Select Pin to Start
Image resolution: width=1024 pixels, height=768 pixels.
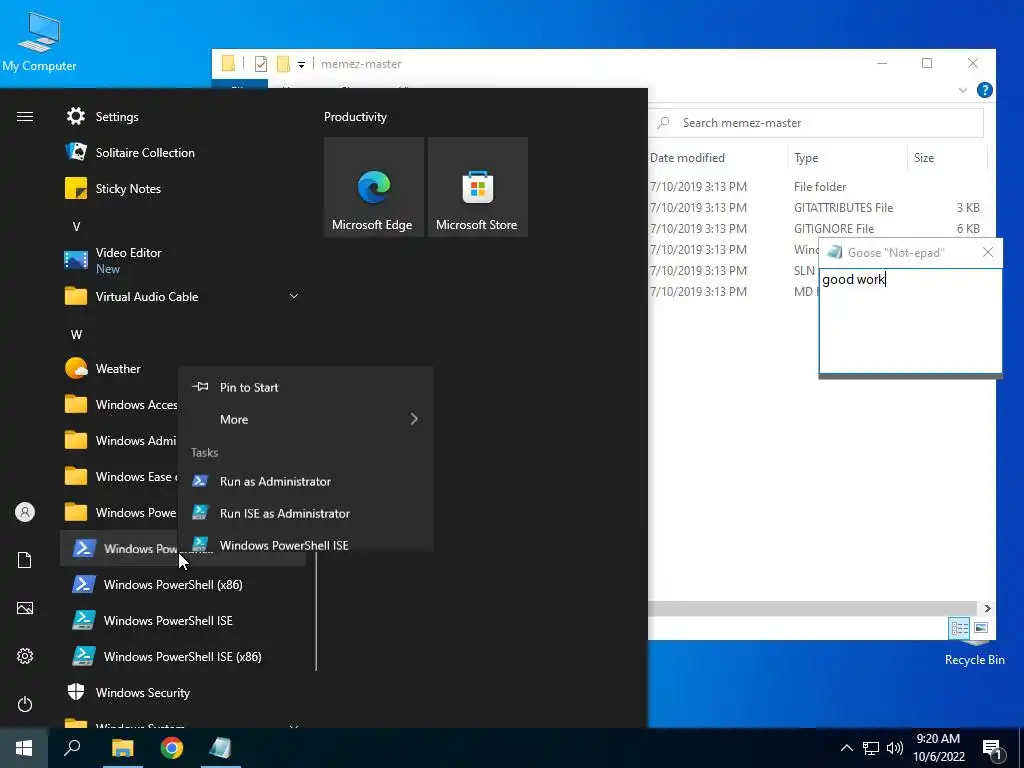tap(306, 387)
